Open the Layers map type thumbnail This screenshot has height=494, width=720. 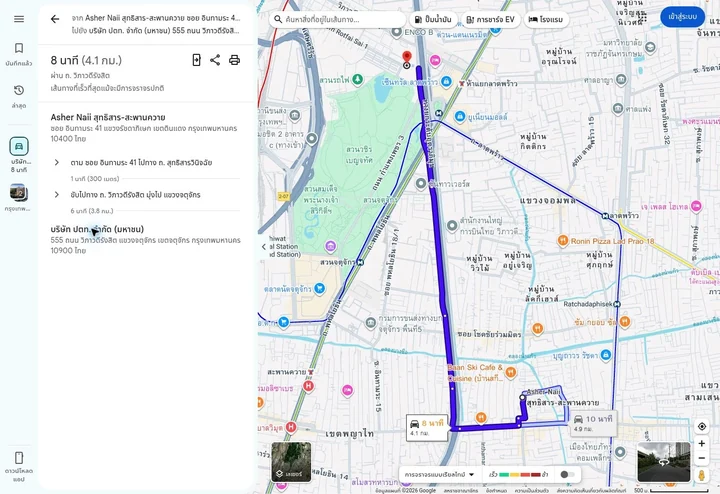click(x=291, y=461)
